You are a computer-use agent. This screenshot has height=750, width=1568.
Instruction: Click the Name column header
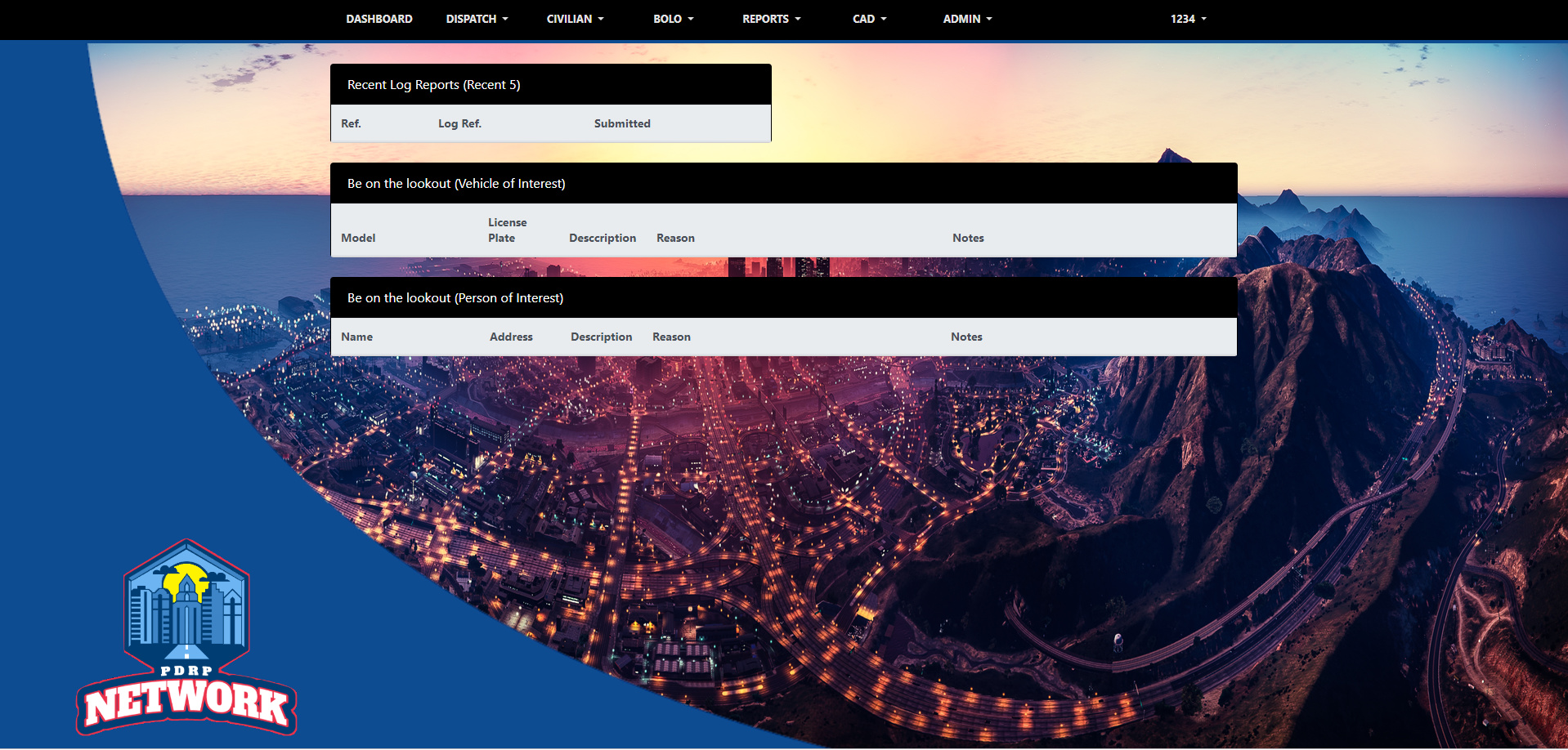click(x=356, y=337)
